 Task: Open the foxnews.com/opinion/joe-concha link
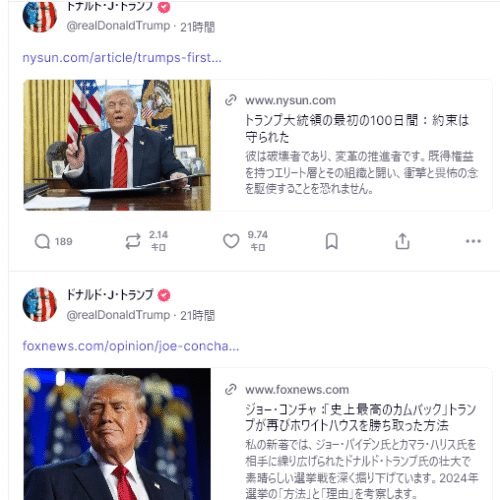click(131, 346)
